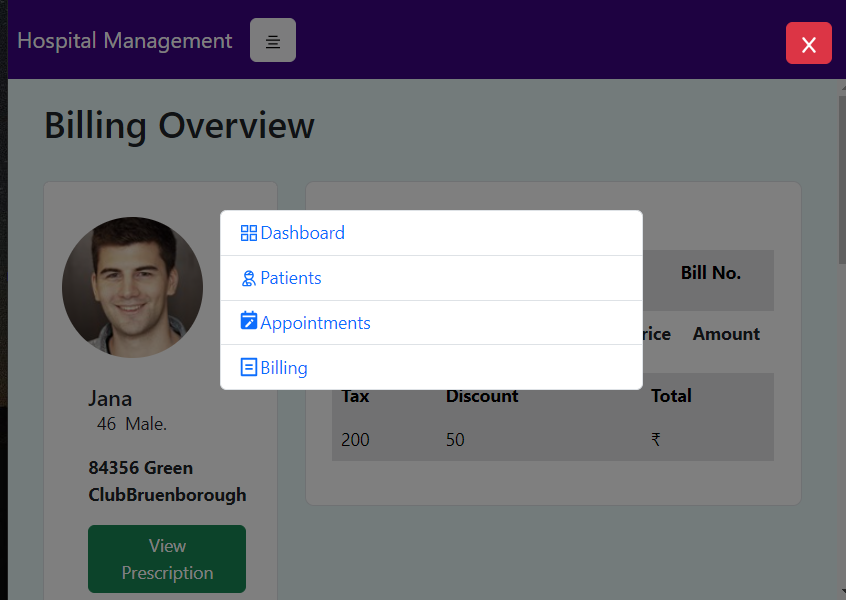Click the hamburger navigation menu icon
The height and width of the screenshot is (600, 846).
(272, 40)
